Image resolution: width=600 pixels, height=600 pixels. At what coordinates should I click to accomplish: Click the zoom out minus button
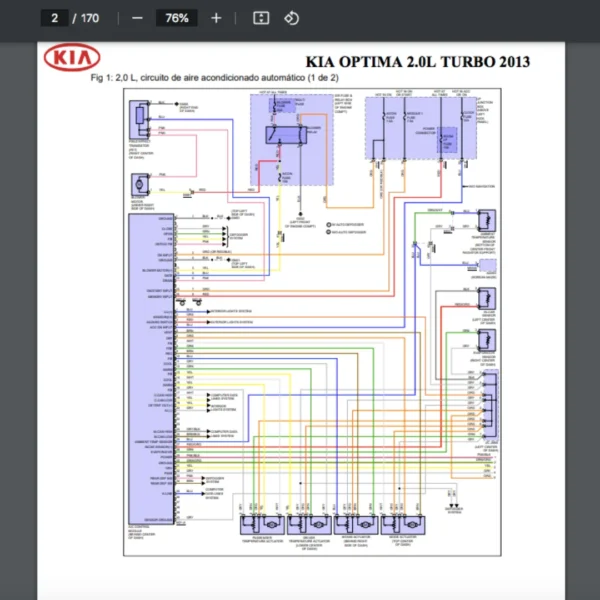point(137,18)
